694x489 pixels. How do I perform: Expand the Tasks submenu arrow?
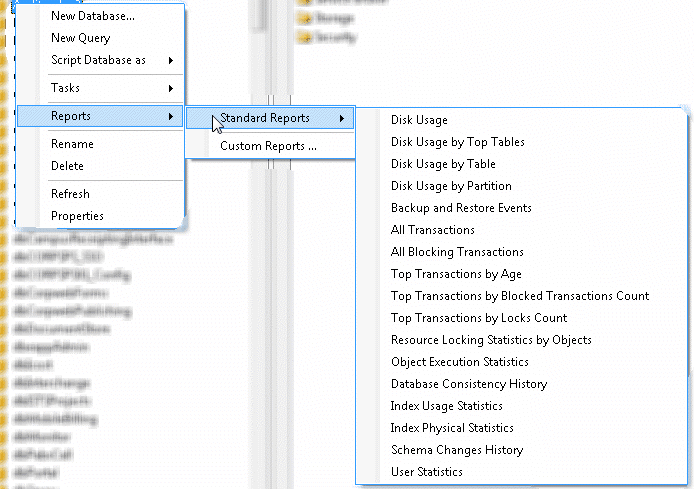coord(171,89)
